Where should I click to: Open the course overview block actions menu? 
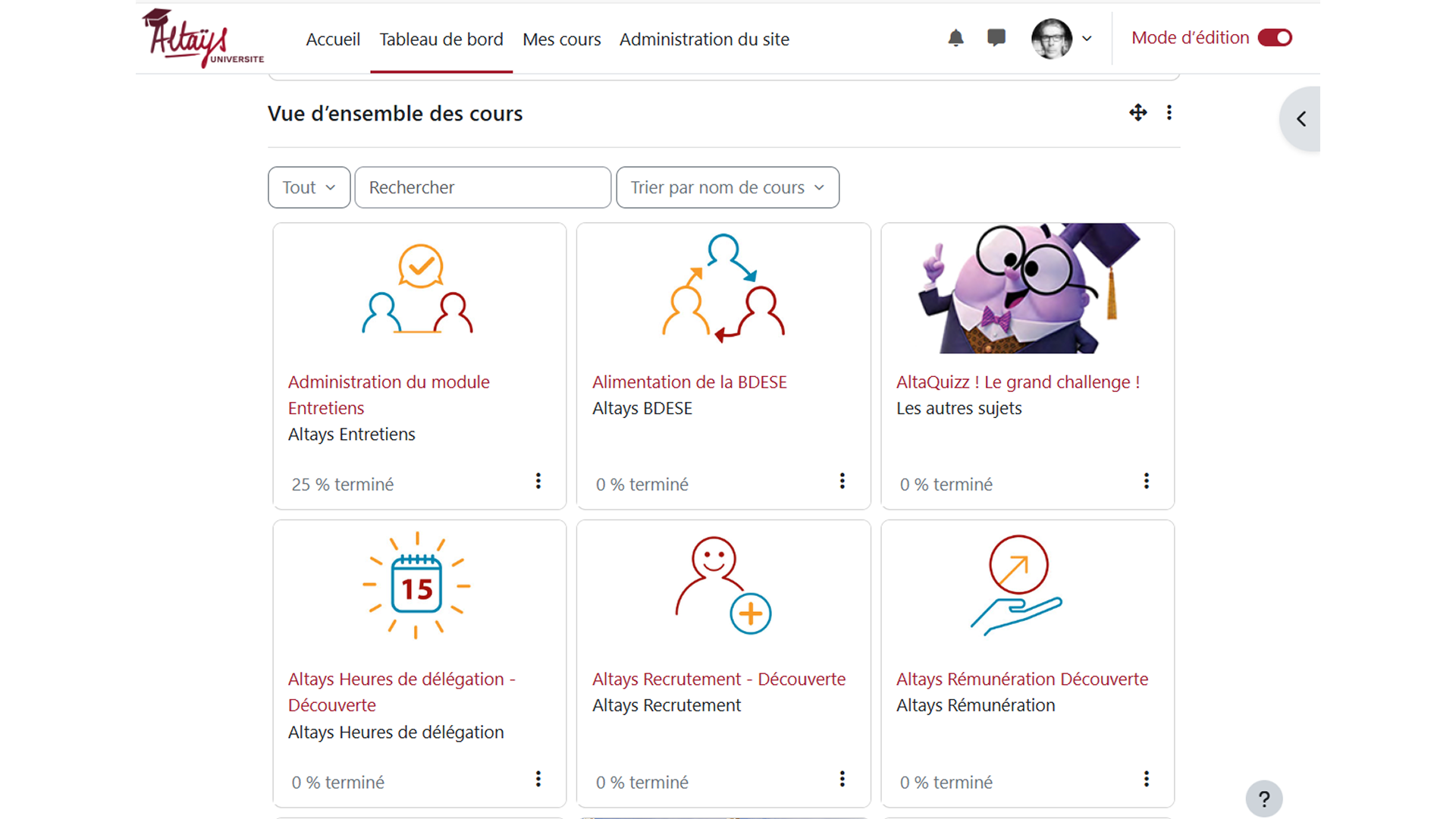1169,113
